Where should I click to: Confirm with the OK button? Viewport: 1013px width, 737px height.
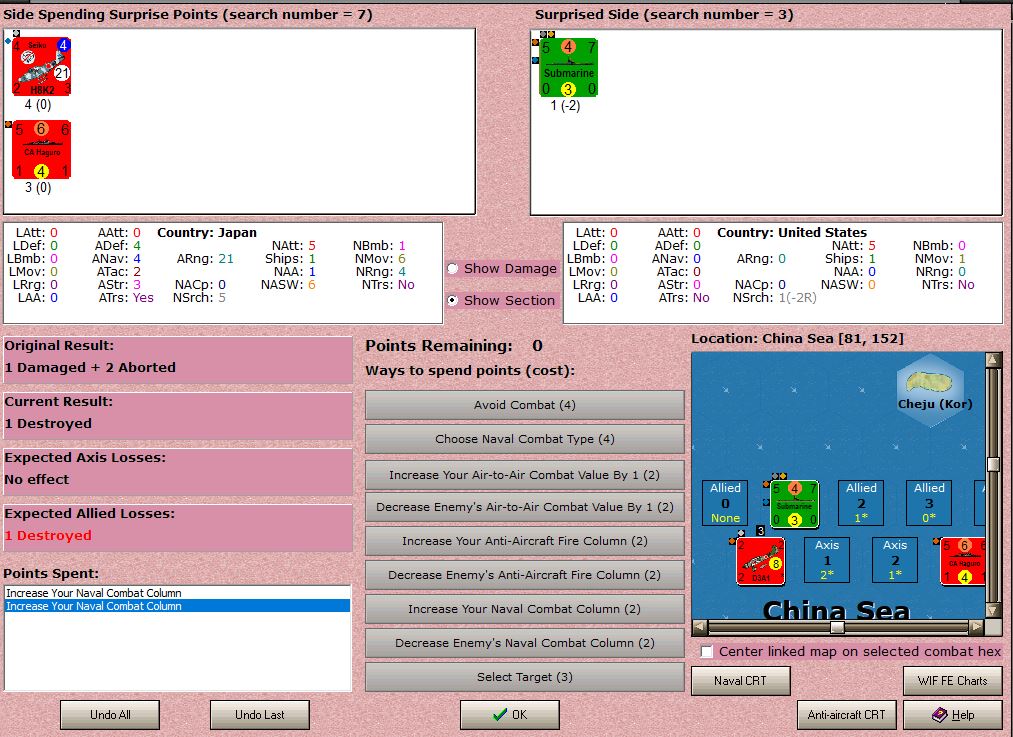pyautogui.click(x=510, y=715)
